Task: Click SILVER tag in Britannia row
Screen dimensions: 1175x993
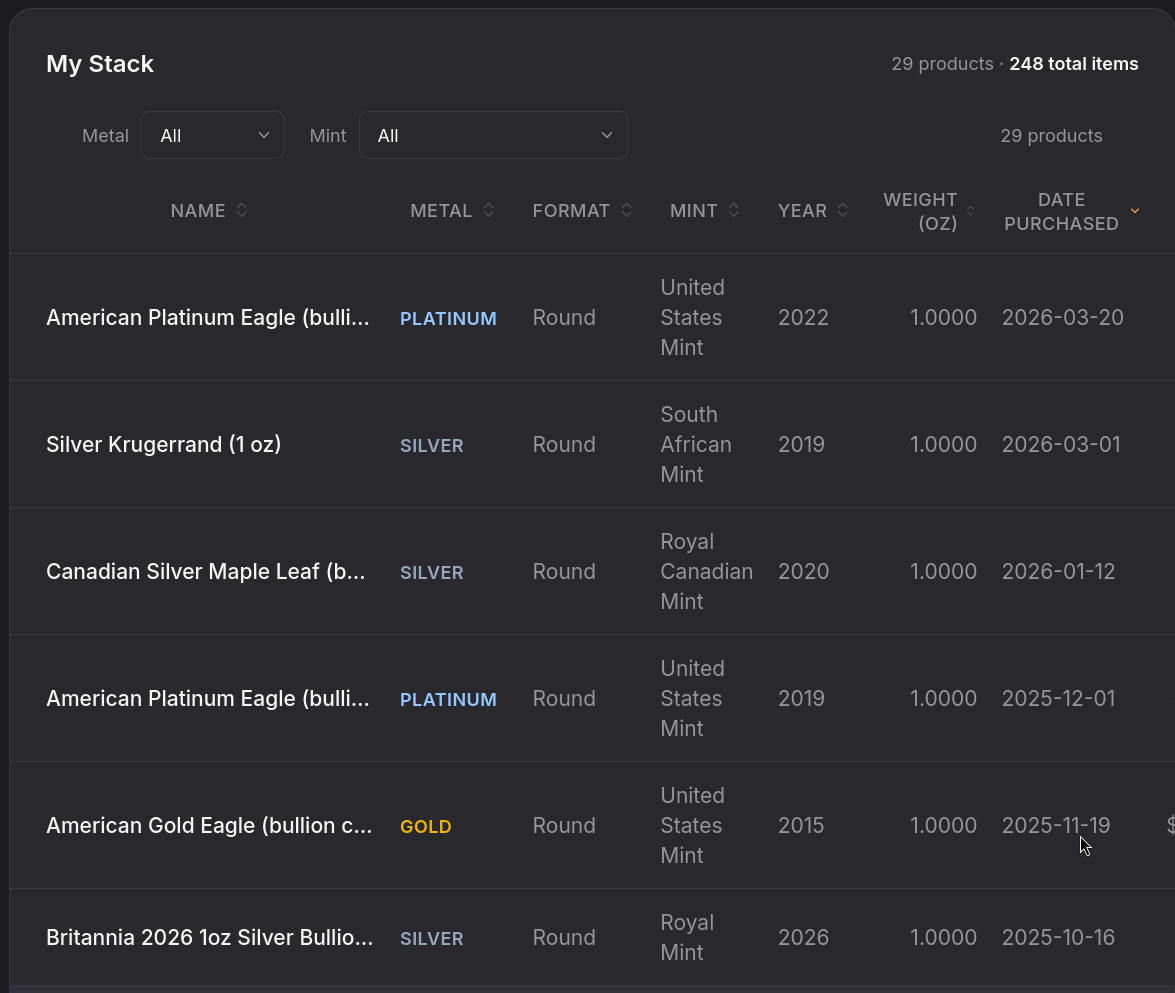Action: pos(432,938)
